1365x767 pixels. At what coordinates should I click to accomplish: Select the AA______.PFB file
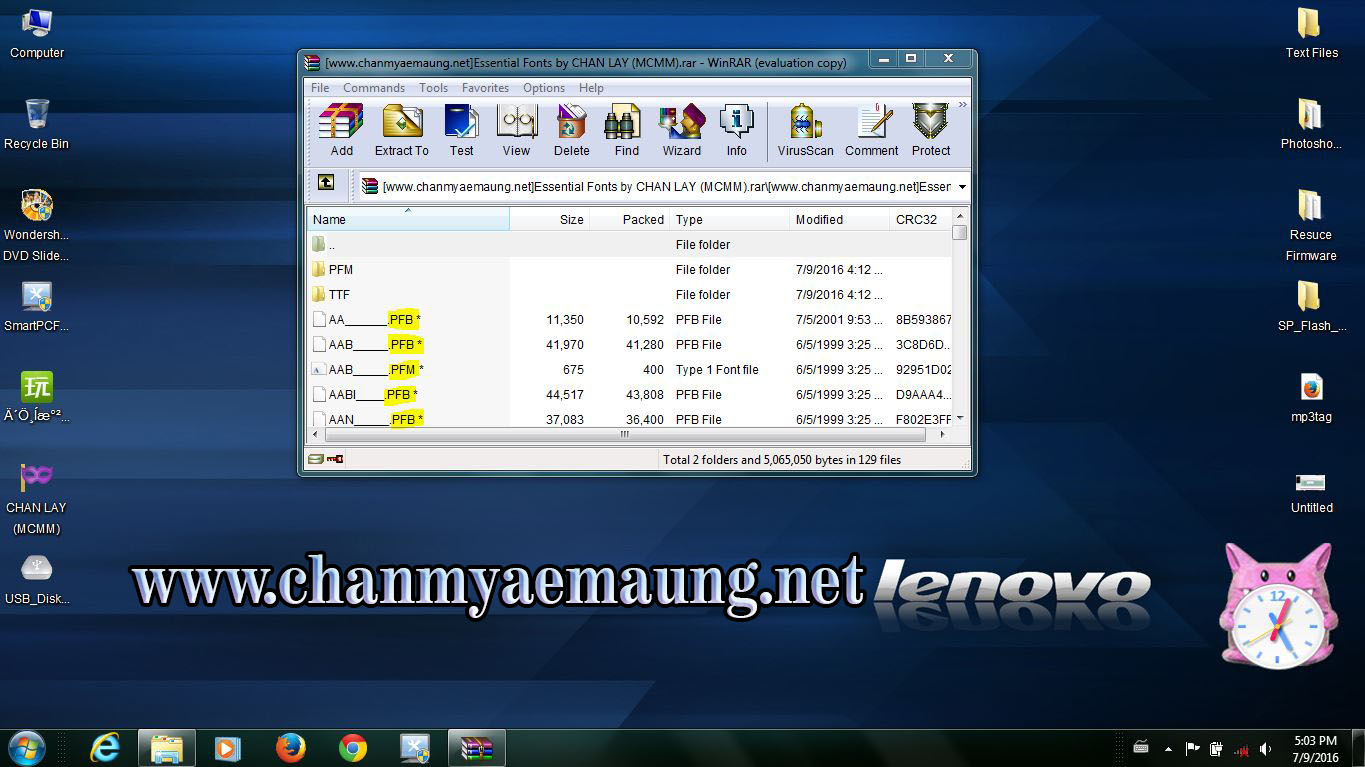630,320
